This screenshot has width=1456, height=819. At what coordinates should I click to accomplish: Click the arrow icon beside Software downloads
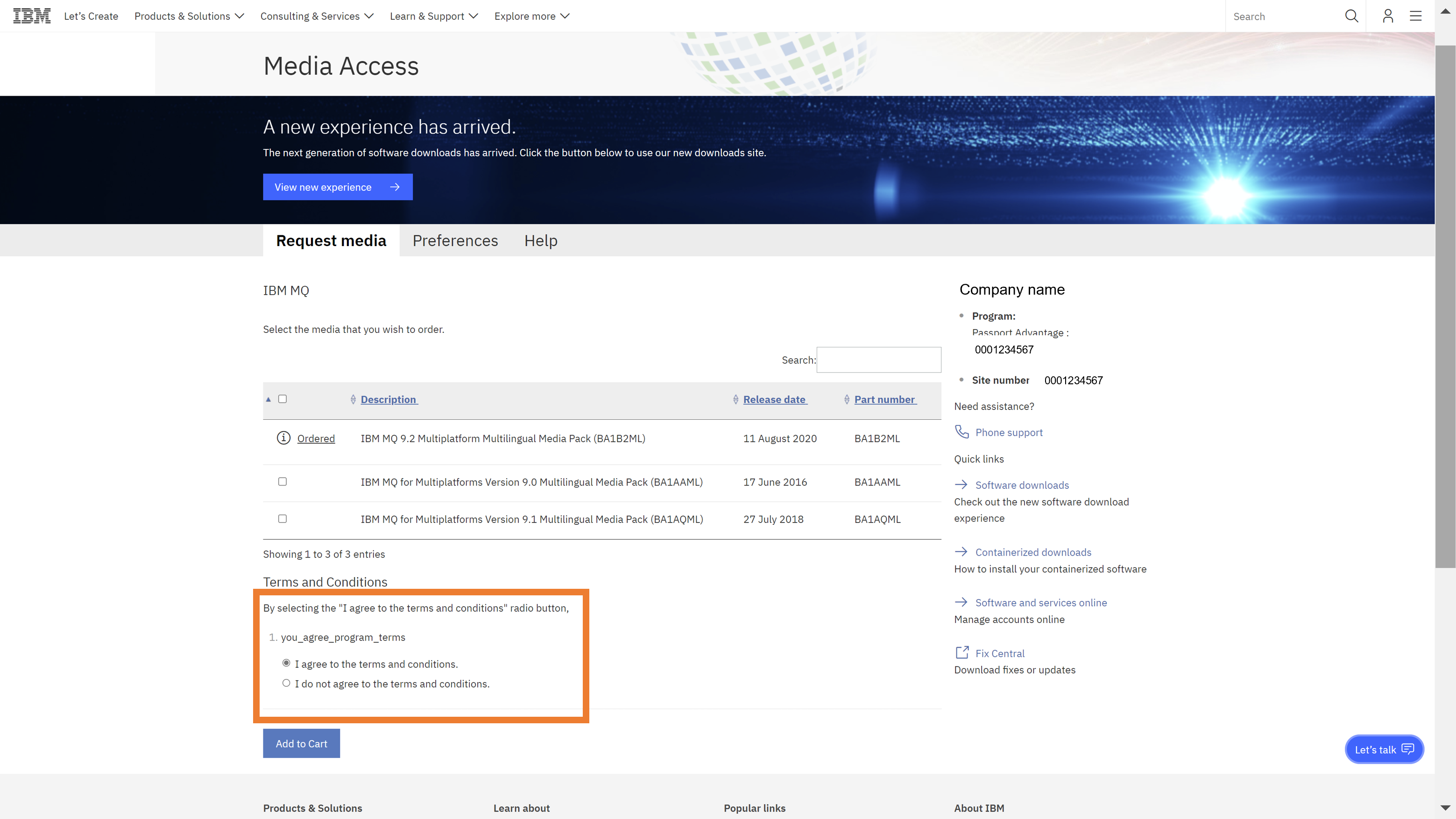tap(961, 484)
